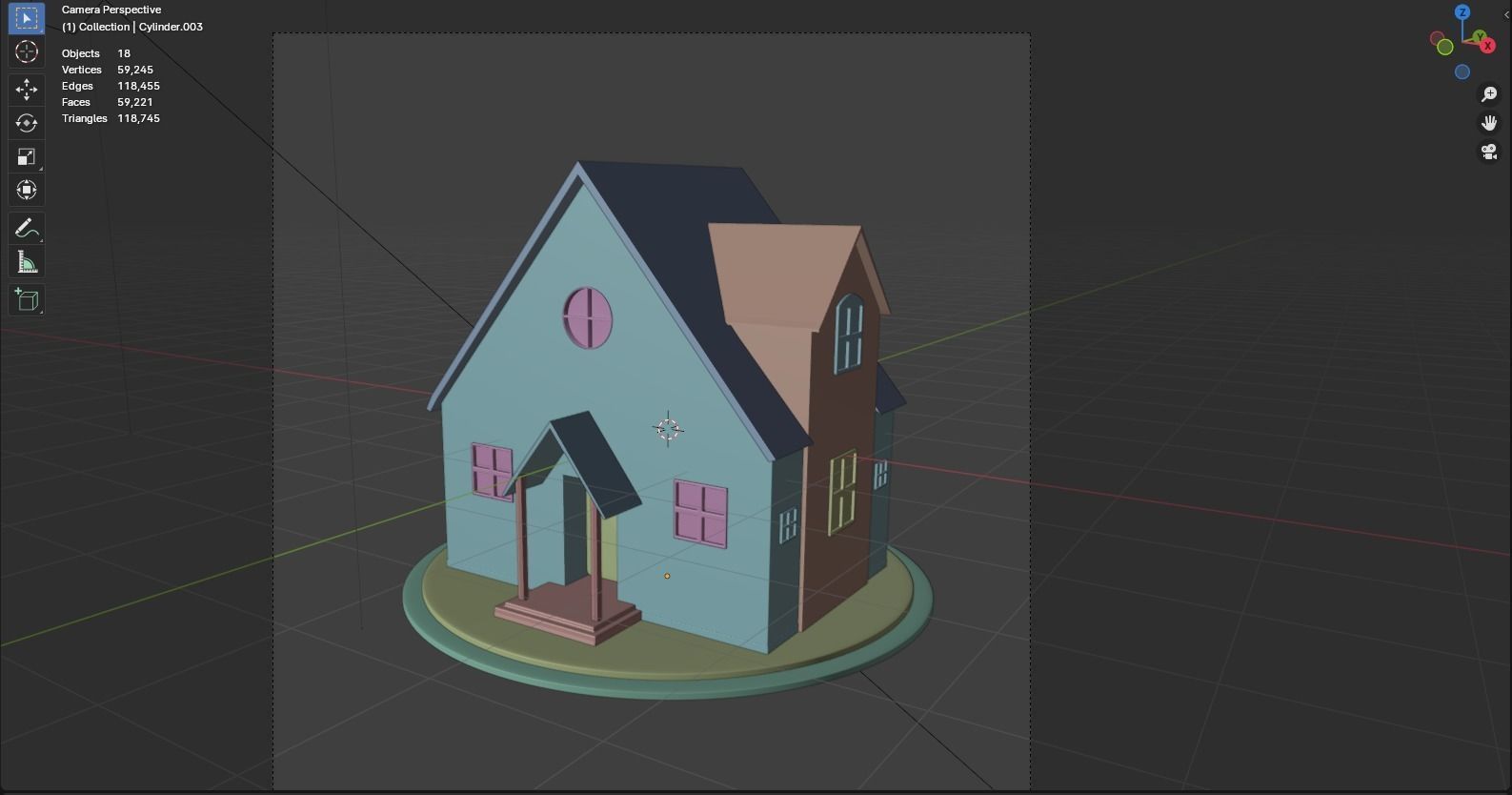Select the round pink window on house
The image size is (1512, 795).
pyautogui.click(x=588, y=317)
